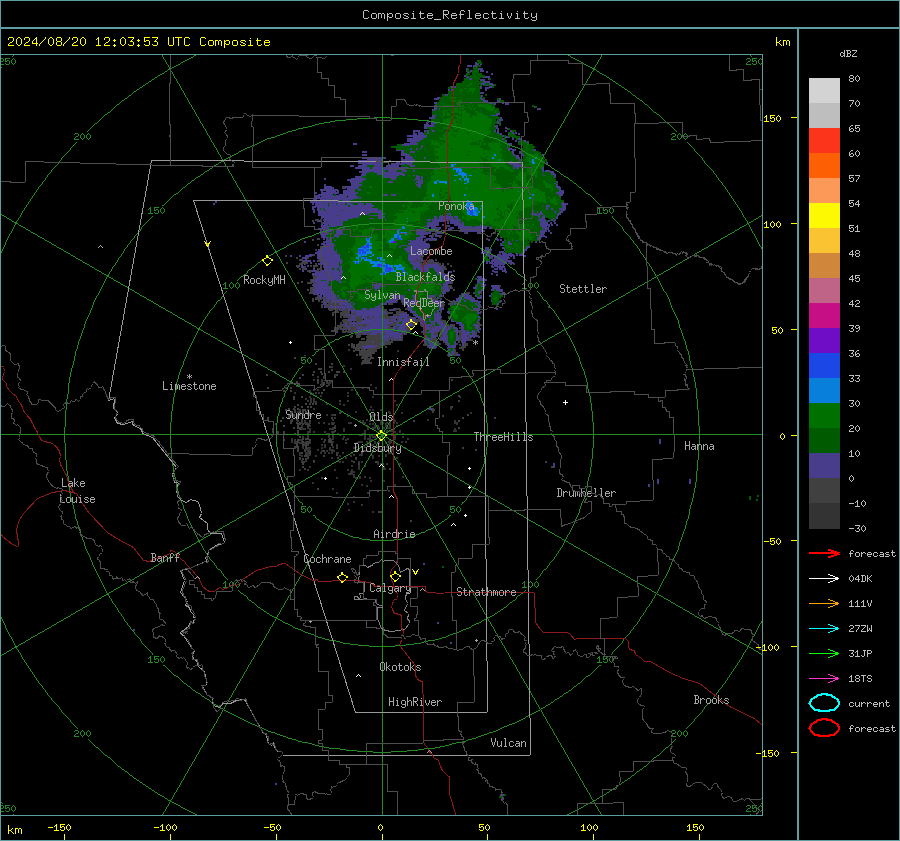This screenshot has width=900, height=841.
Task: Click the red forecast arrow in legend
Action: [x=824, y=553]
